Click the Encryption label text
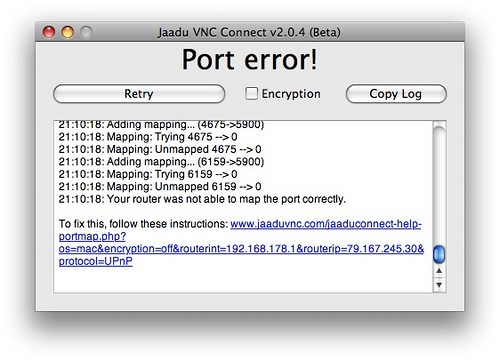Image resolution: width=500 pixels, height=360 pixels. pyautogui.click(x=291, y=94)
